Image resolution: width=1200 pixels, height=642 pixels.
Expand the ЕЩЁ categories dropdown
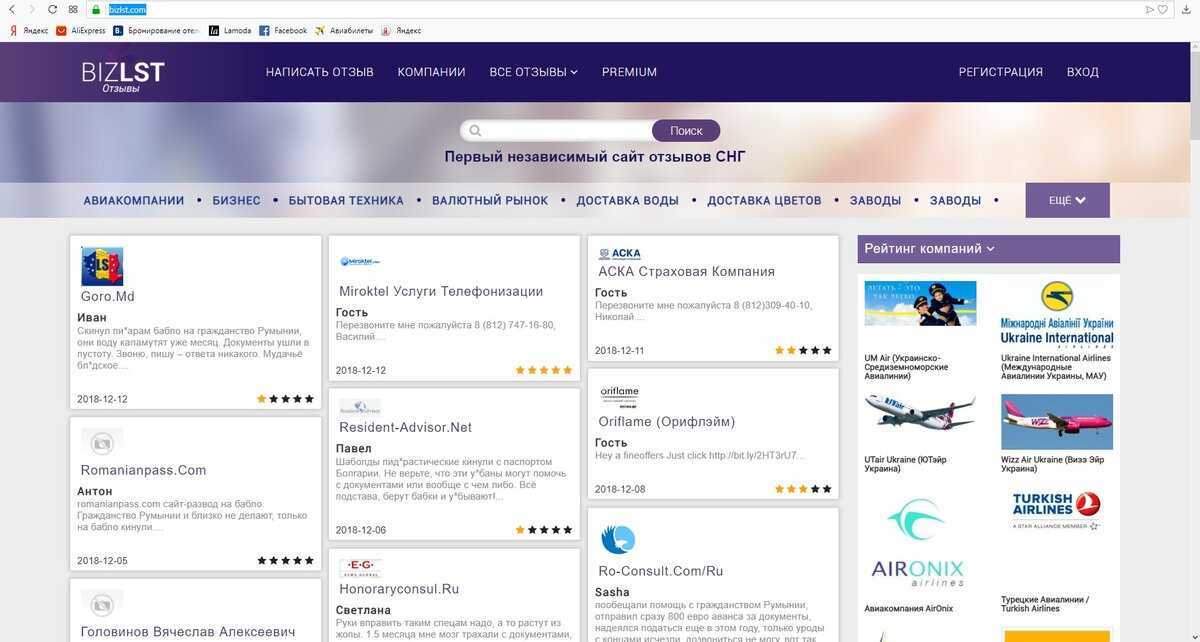click(1067, 200)
